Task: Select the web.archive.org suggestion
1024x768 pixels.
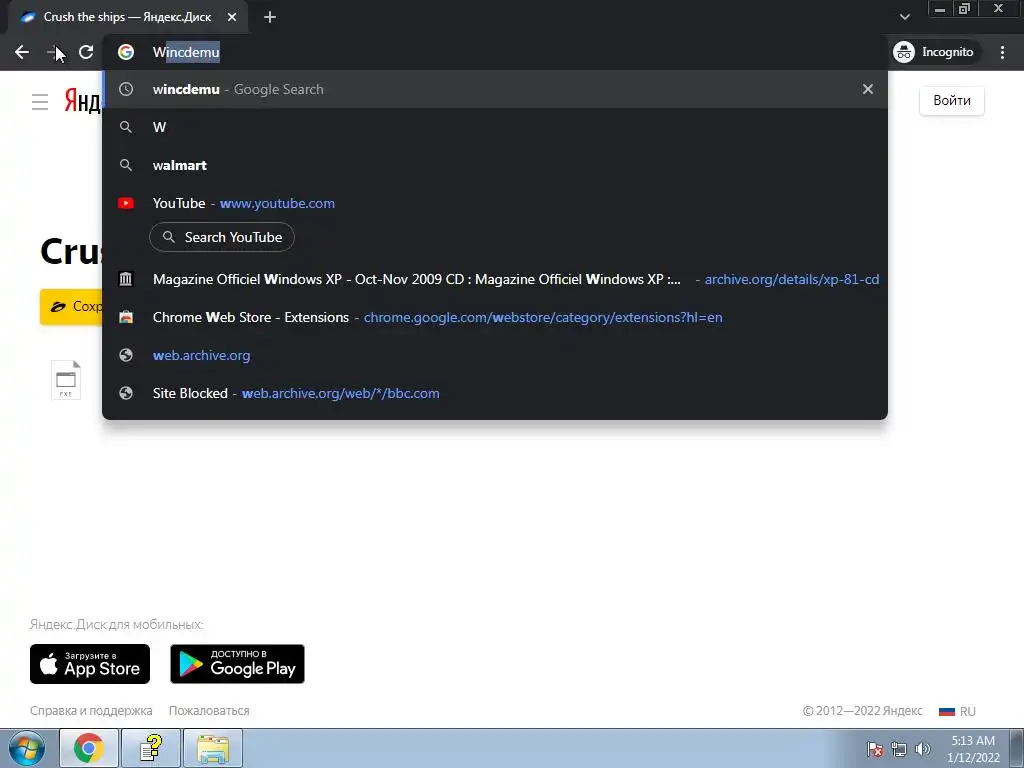Action: click(494, 355)
